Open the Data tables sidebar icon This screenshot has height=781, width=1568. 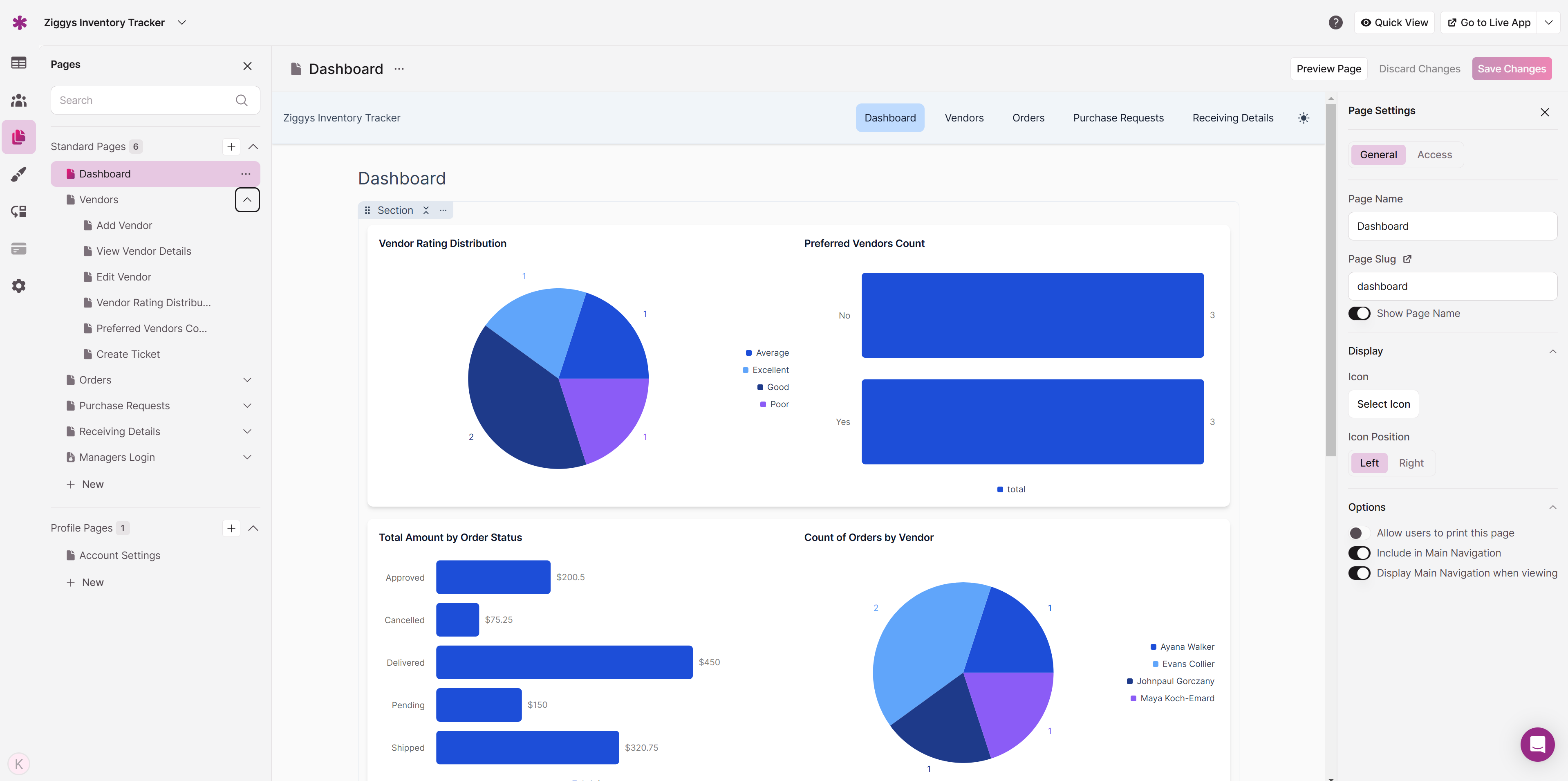19,63
